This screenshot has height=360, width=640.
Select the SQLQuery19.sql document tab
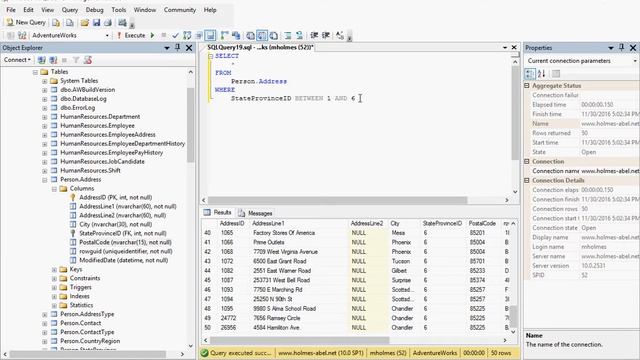pyautogui.click(x=260, y=47)
